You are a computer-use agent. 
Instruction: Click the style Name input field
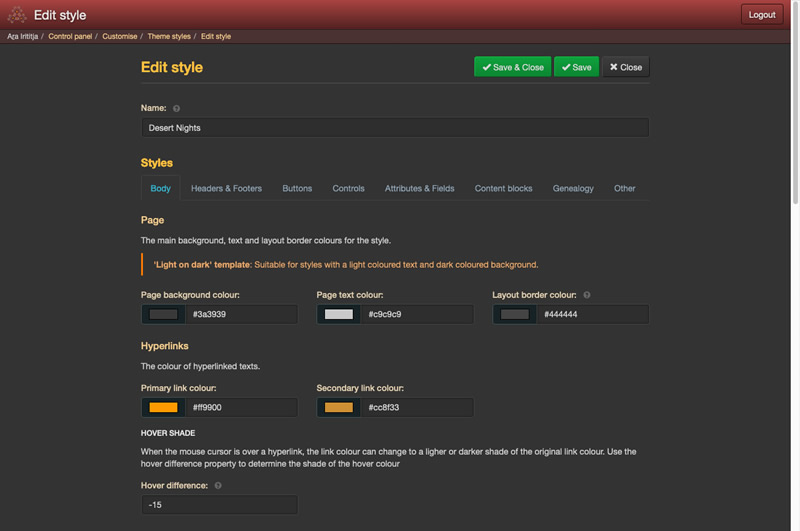[394, 128]
